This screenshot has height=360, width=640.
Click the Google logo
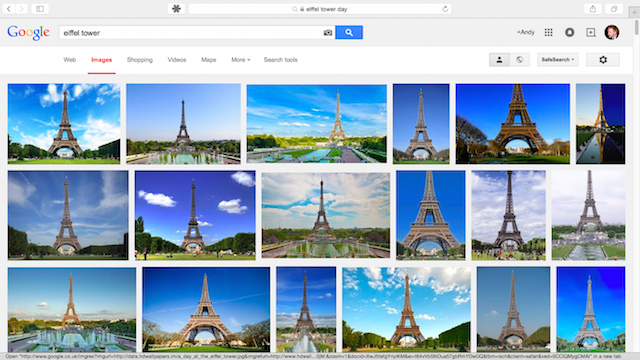(x=28, y=33)
